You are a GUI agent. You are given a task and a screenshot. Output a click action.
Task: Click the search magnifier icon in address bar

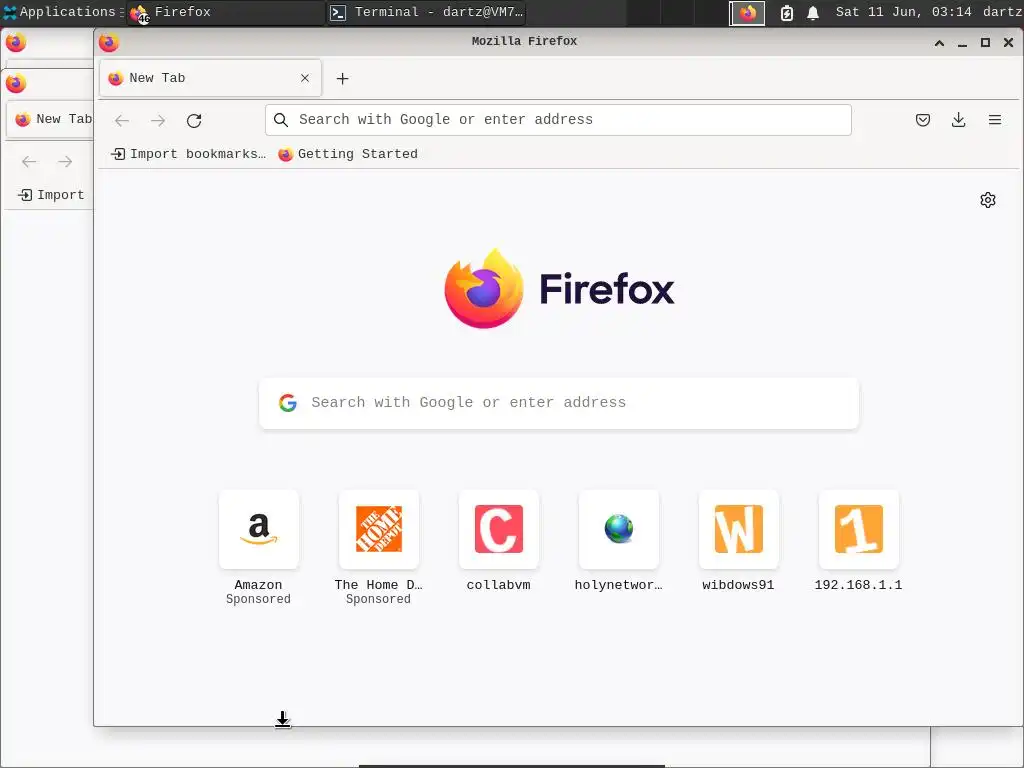(x=281, y=120)
